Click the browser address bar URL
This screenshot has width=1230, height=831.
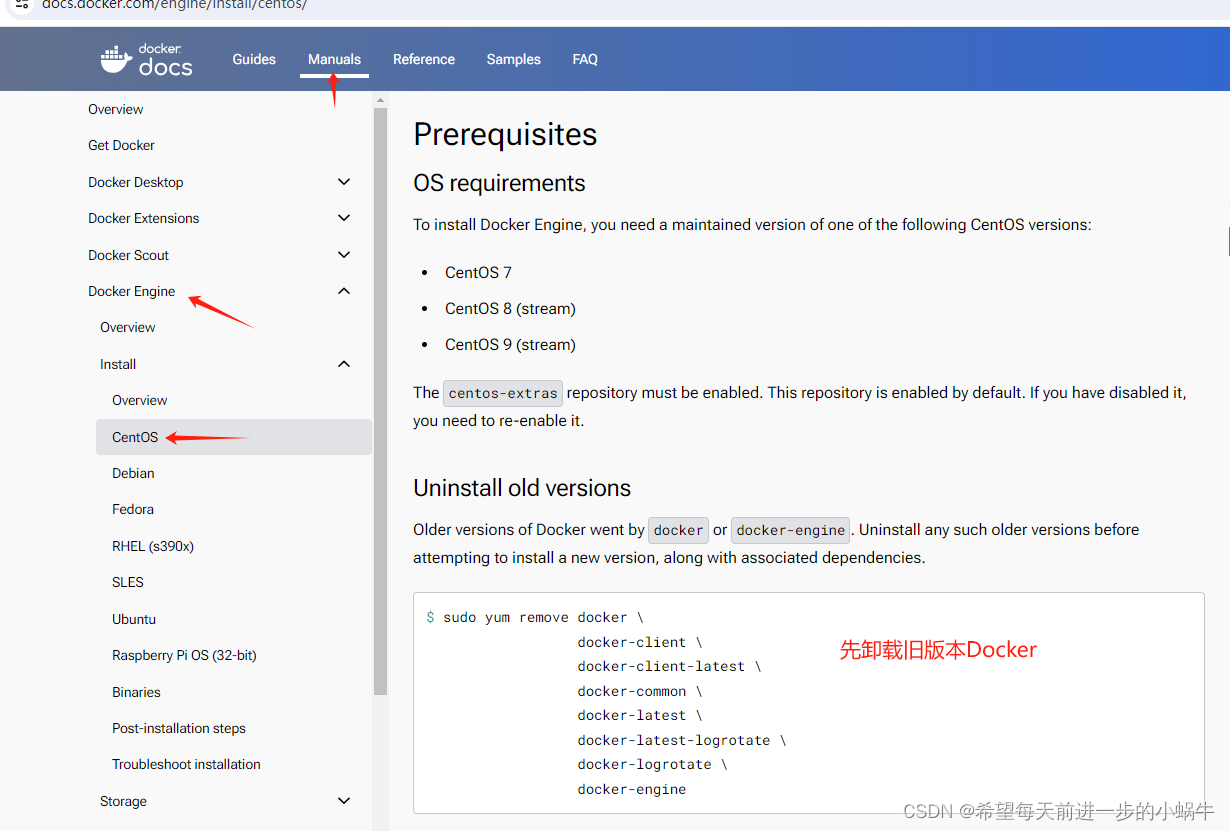[174, 4]
